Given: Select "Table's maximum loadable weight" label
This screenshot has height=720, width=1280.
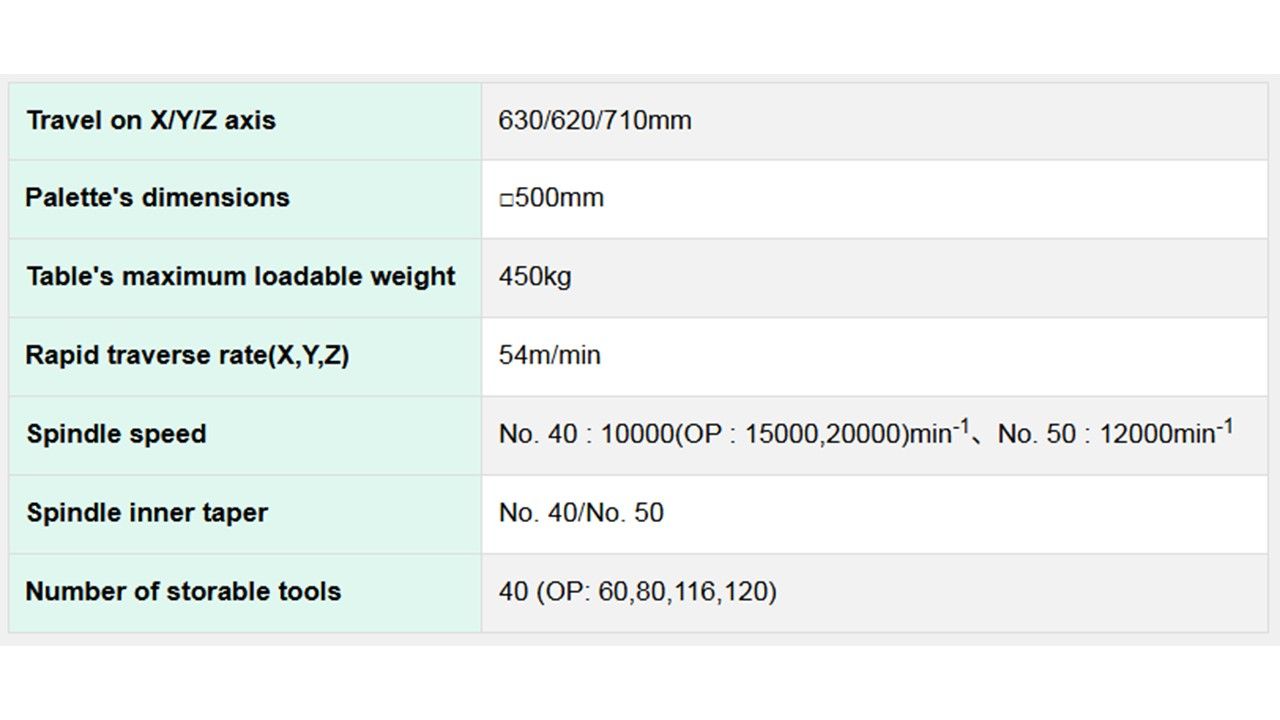Looking at the screenshot, I should (241, 277).
